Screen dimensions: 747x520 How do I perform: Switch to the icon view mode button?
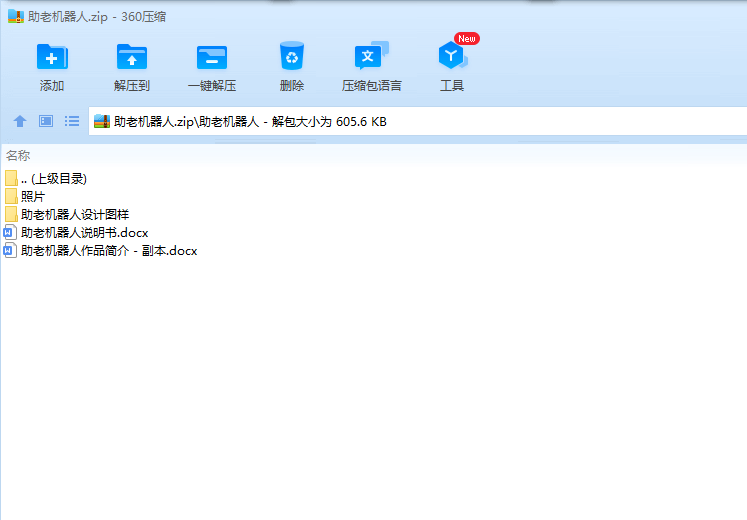pos(46,121)
